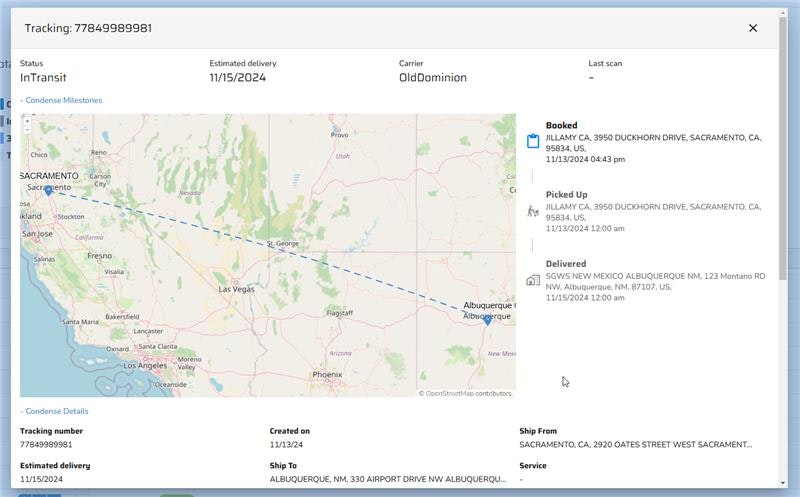The height and width of the screenshot is (497, 800).
Task: Collapse the Condense Details link
Action: pyautogui.click(x=54, y=411)
